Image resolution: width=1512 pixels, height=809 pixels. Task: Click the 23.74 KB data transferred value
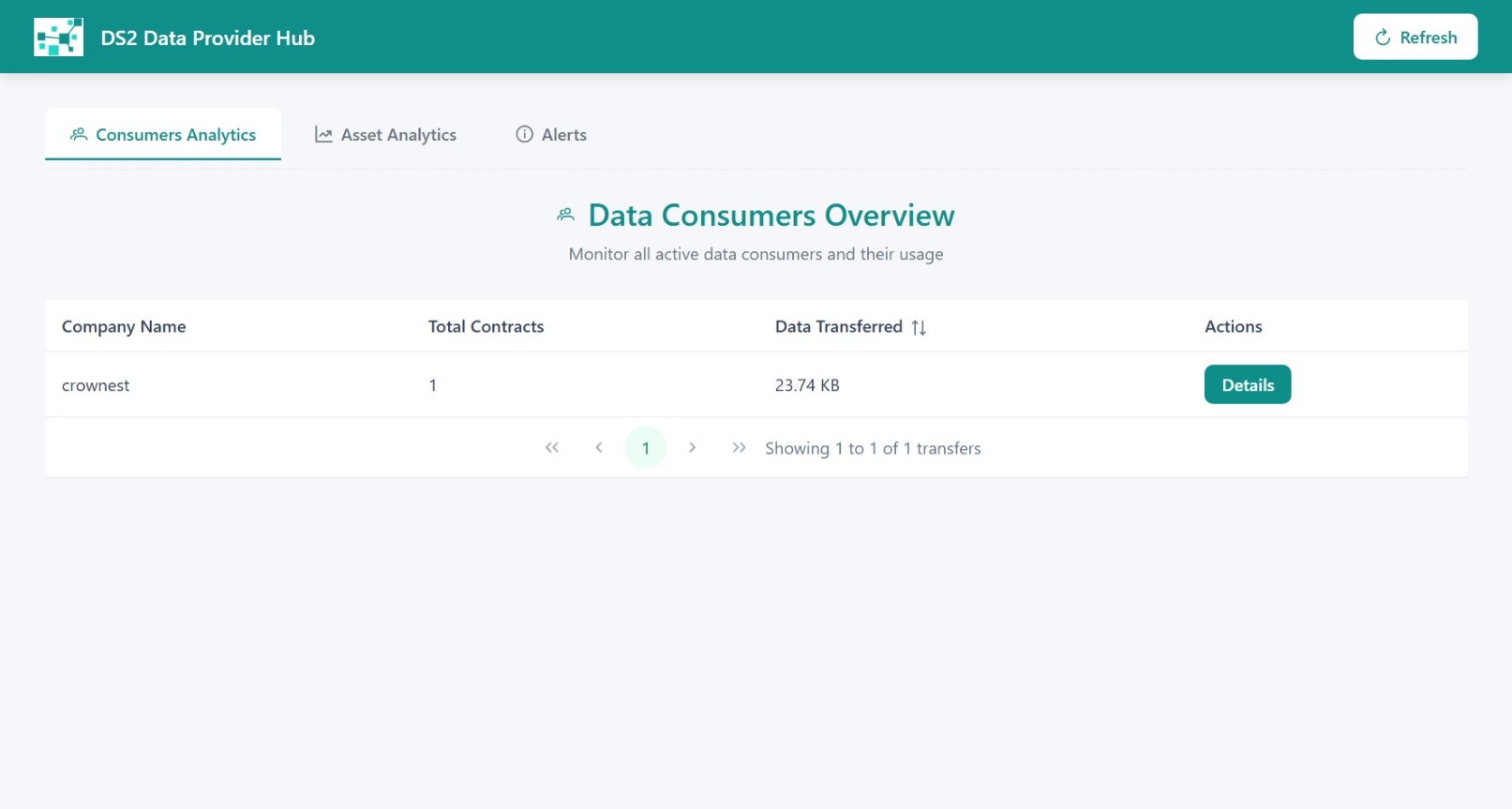(x=807, y=386)
